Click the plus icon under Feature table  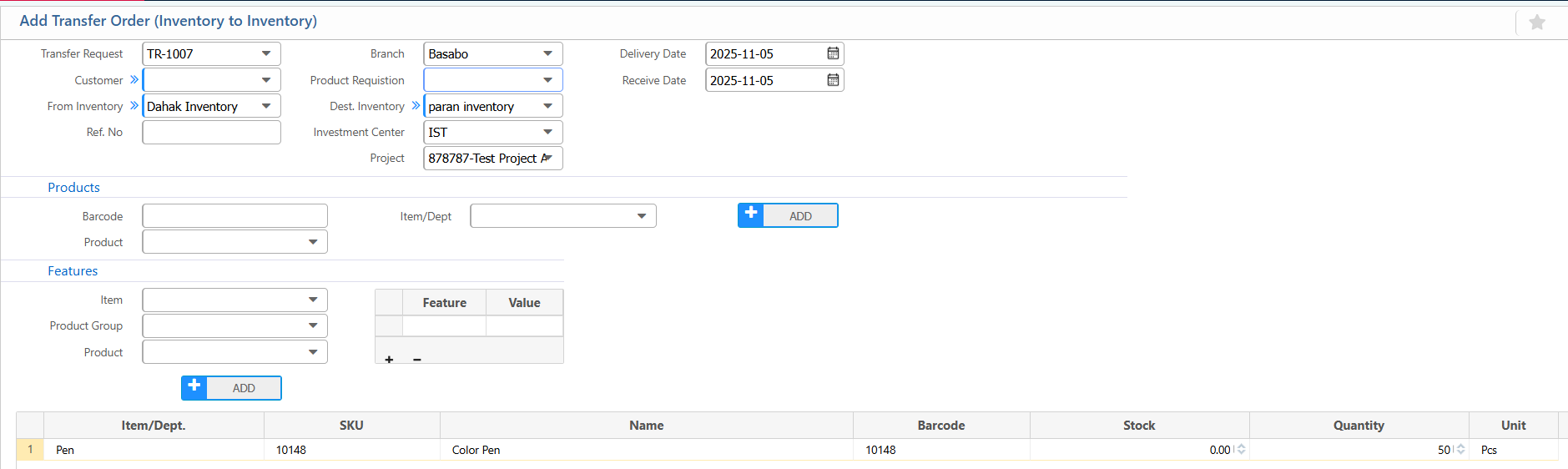tap(389, 360)
